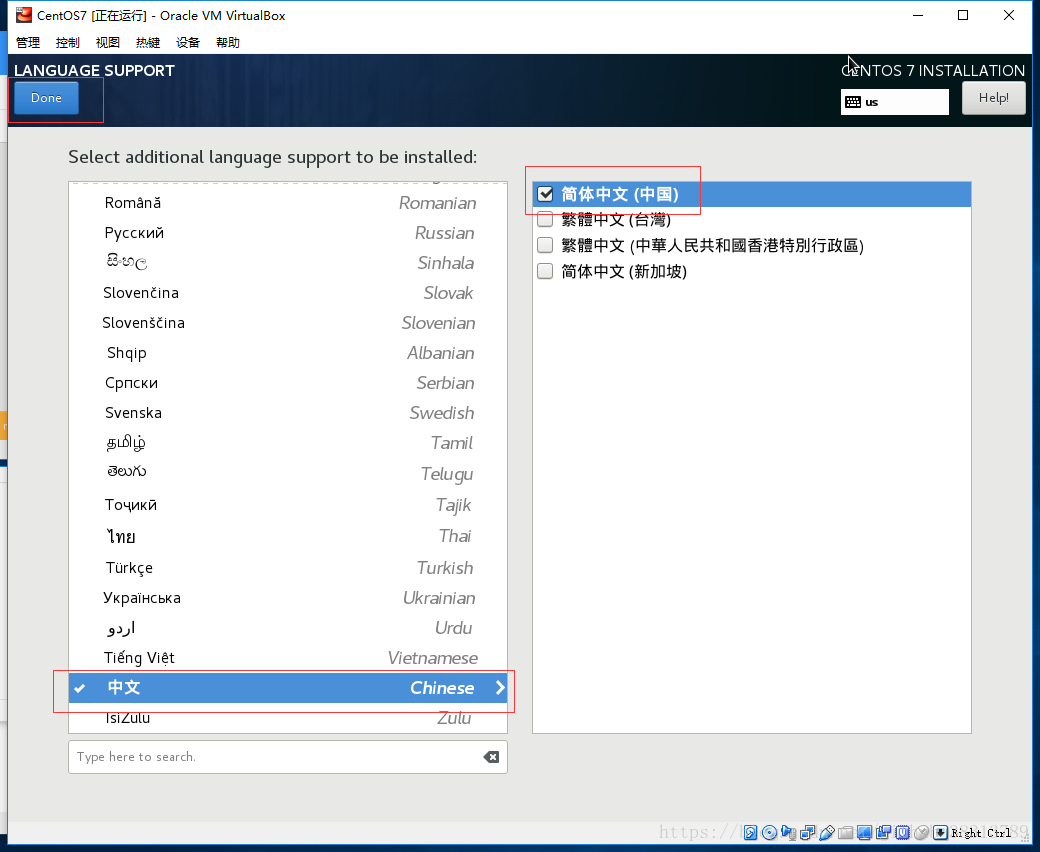Select Українська Ukrainian language row
Viewport: 1040px width, 852px height.
[x=288, y=597]
